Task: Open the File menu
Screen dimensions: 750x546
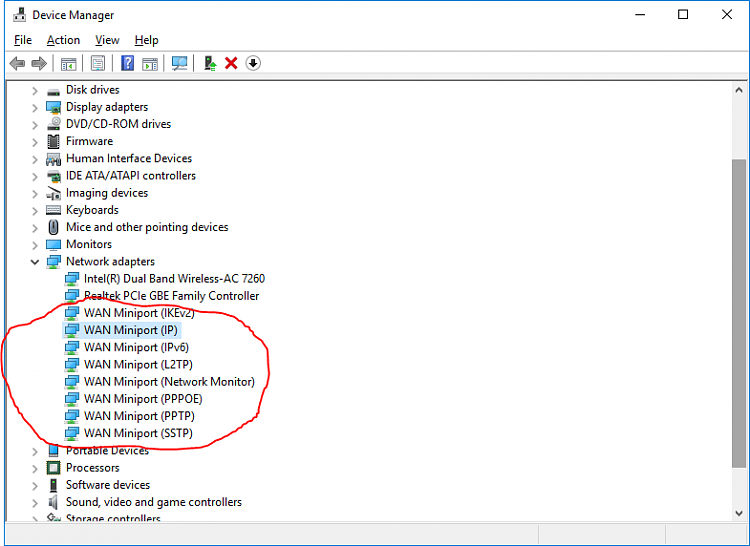Action: pos(23,40)
